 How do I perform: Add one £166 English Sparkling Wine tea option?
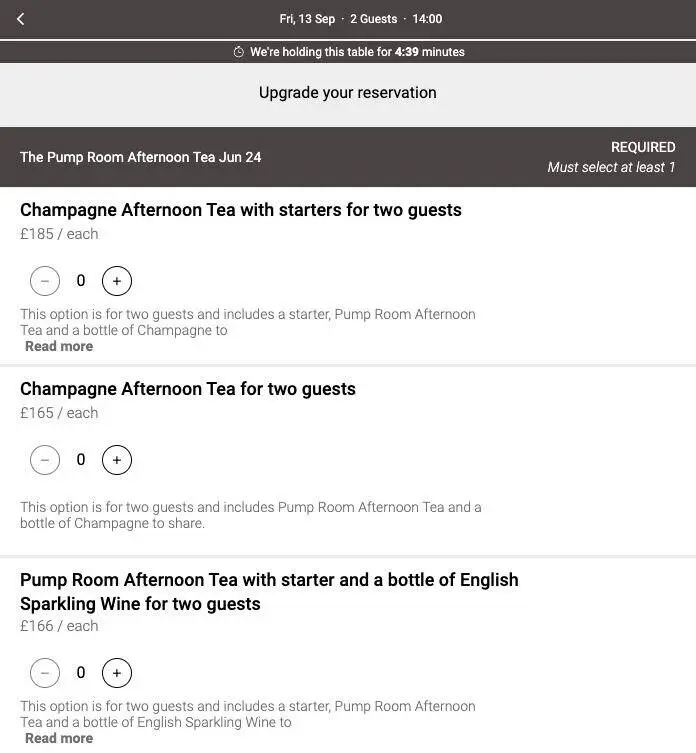pyautogui.click(x=117, y=673)
